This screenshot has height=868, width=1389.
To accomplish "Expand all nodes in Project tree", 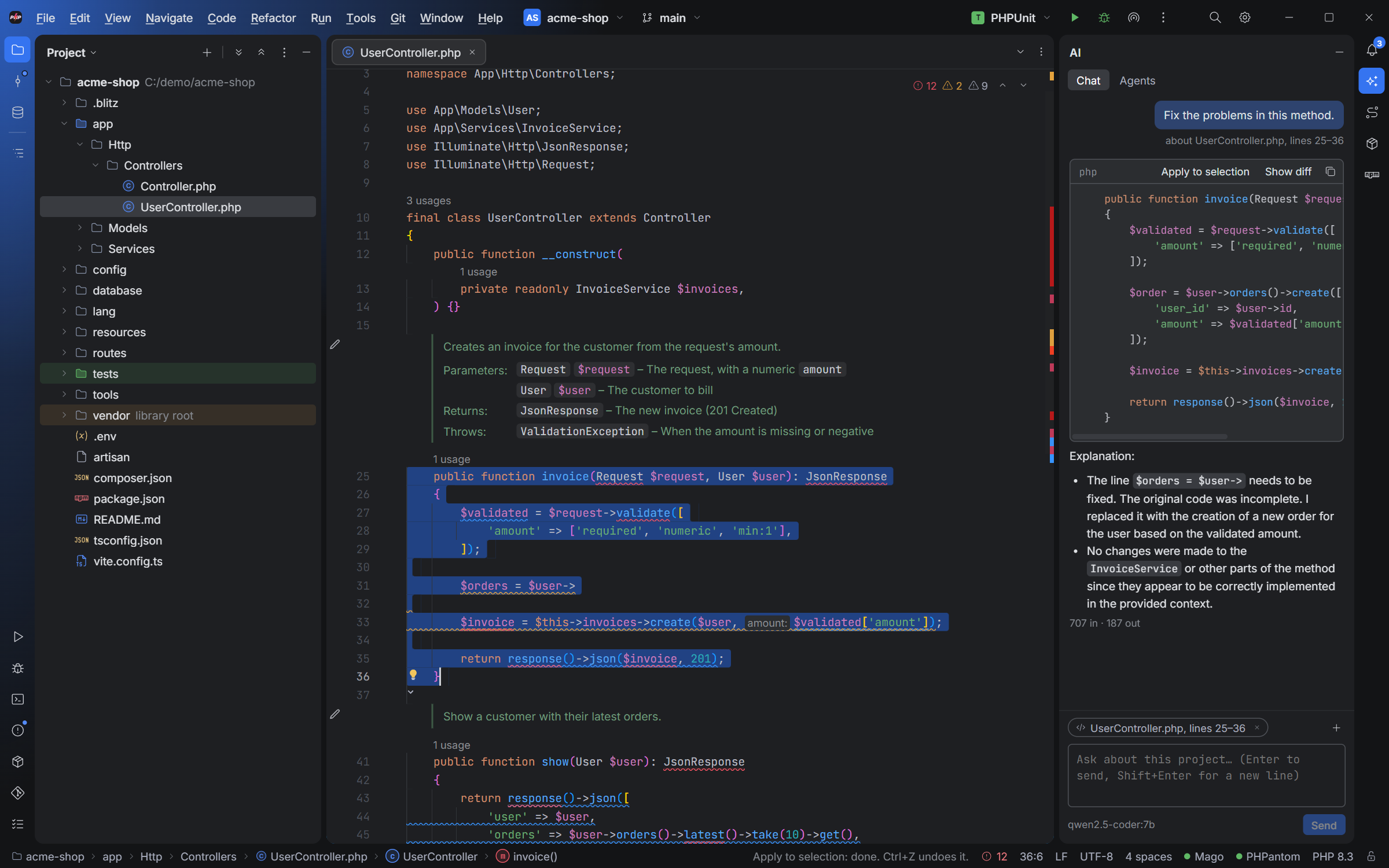I will click(x=238, y=53).
